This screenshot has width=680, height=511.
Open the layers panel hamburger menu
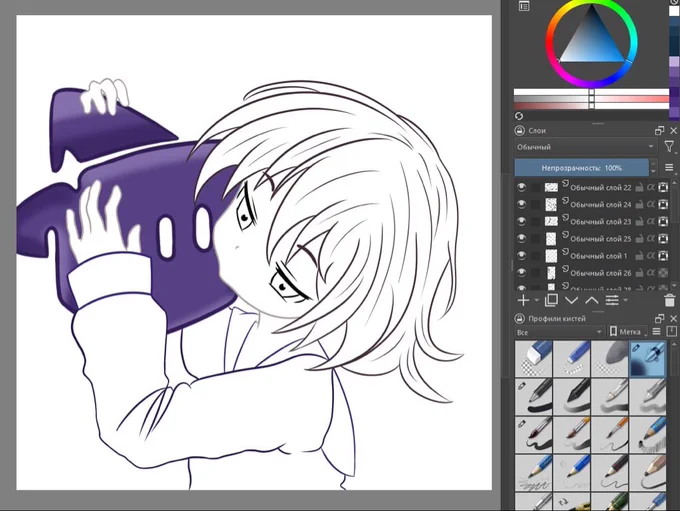(x=669, y=167)
